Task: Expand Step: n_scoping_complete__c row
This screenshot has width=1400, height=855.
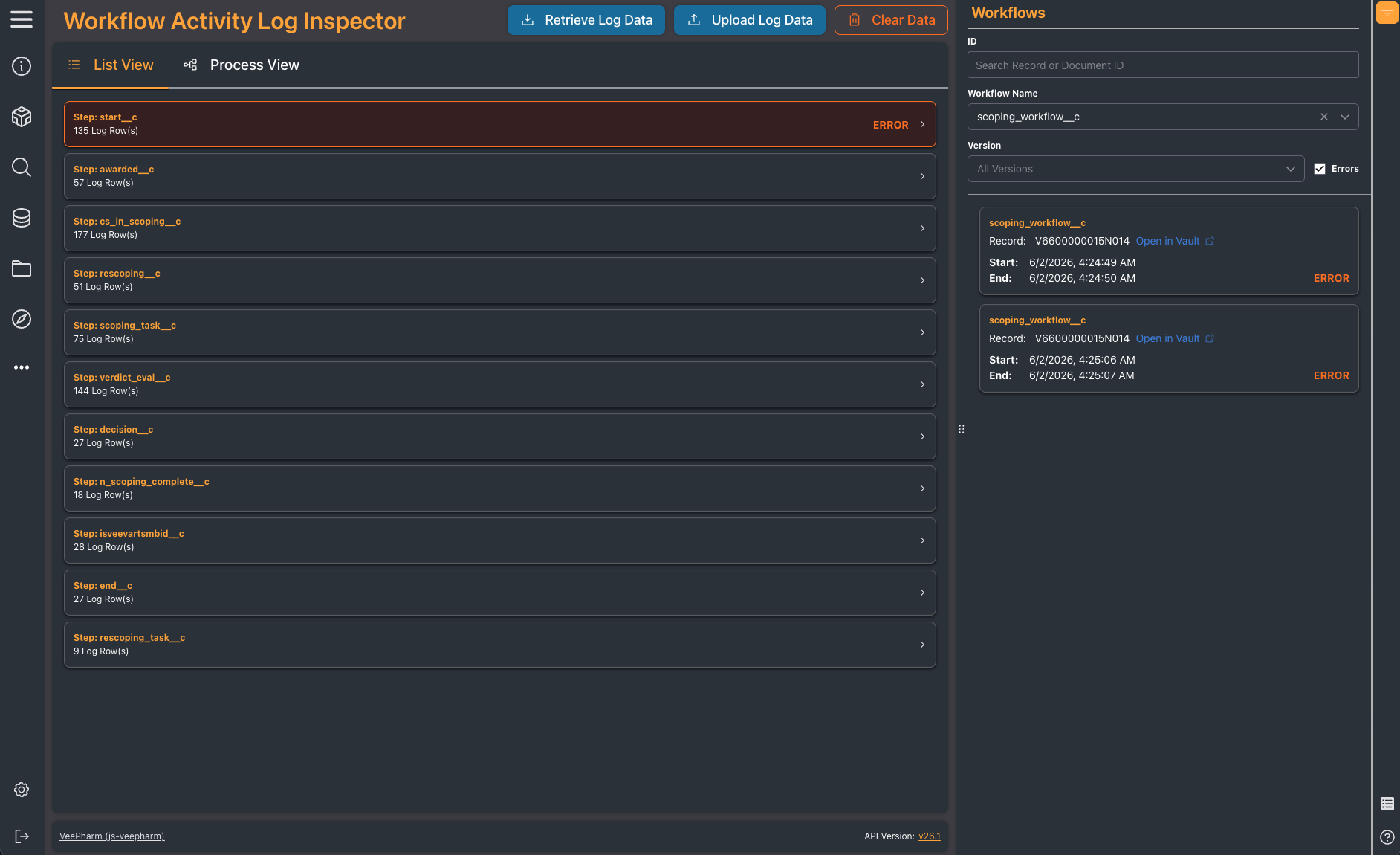Action: tap(499, 488)
